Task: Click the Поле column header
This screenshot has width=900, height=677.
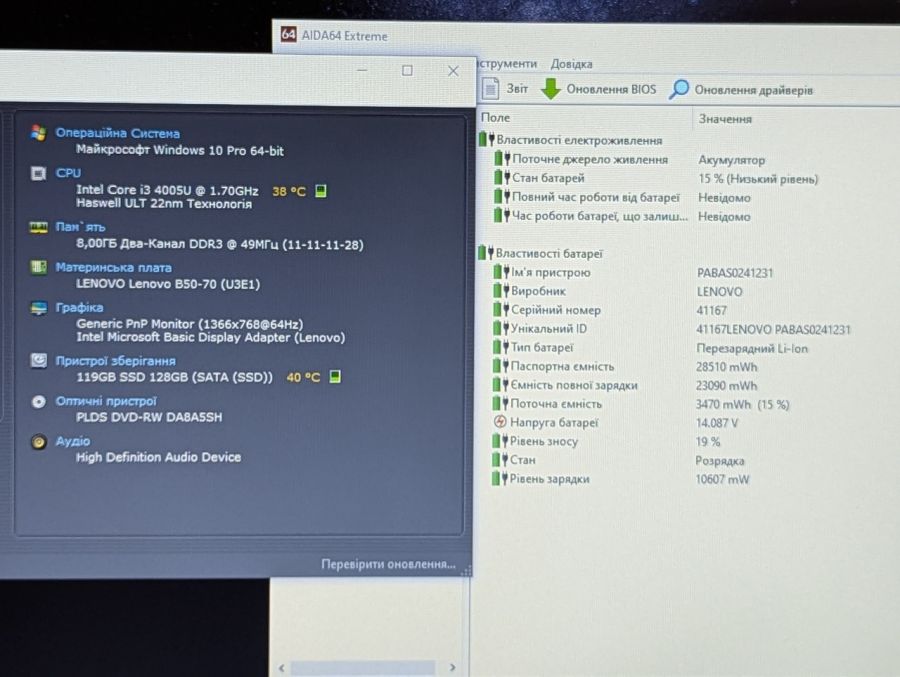Action: [x=495, y=118]
